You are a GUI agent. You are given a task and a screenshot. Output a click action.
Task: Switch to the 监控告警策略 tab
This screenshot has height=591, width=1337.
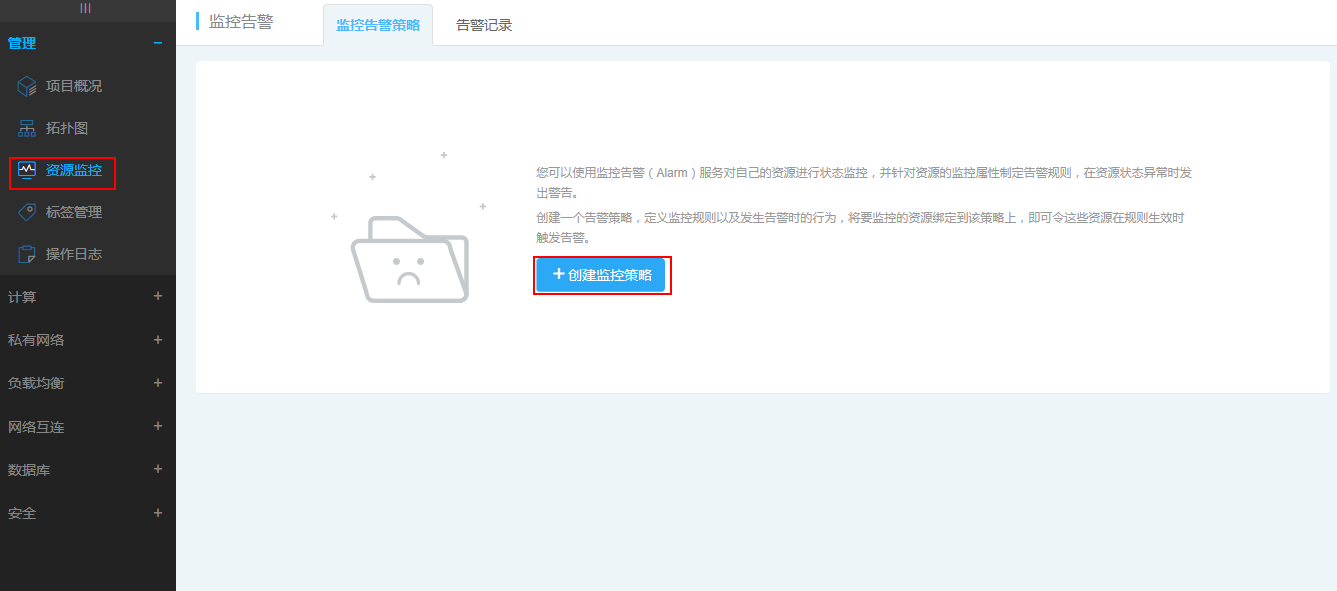pyautogui.click(x=378, y=25)
